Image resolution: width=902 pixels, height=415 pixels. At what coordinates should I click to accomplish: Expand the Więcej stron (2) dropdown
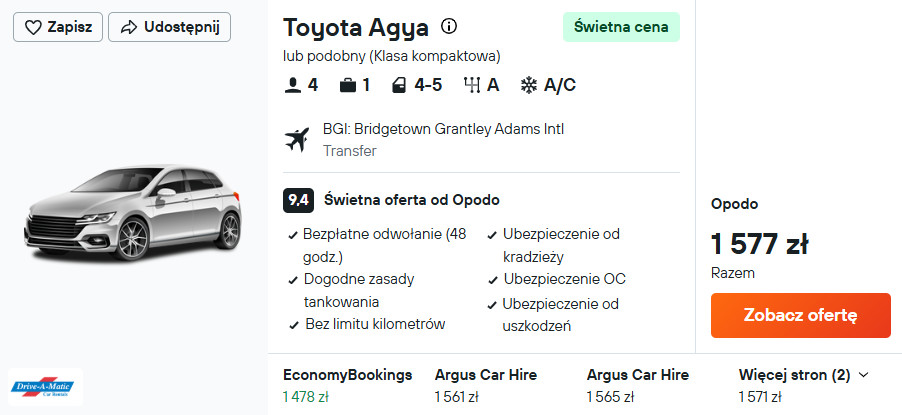pyautogui.click(x=803, y=375)
